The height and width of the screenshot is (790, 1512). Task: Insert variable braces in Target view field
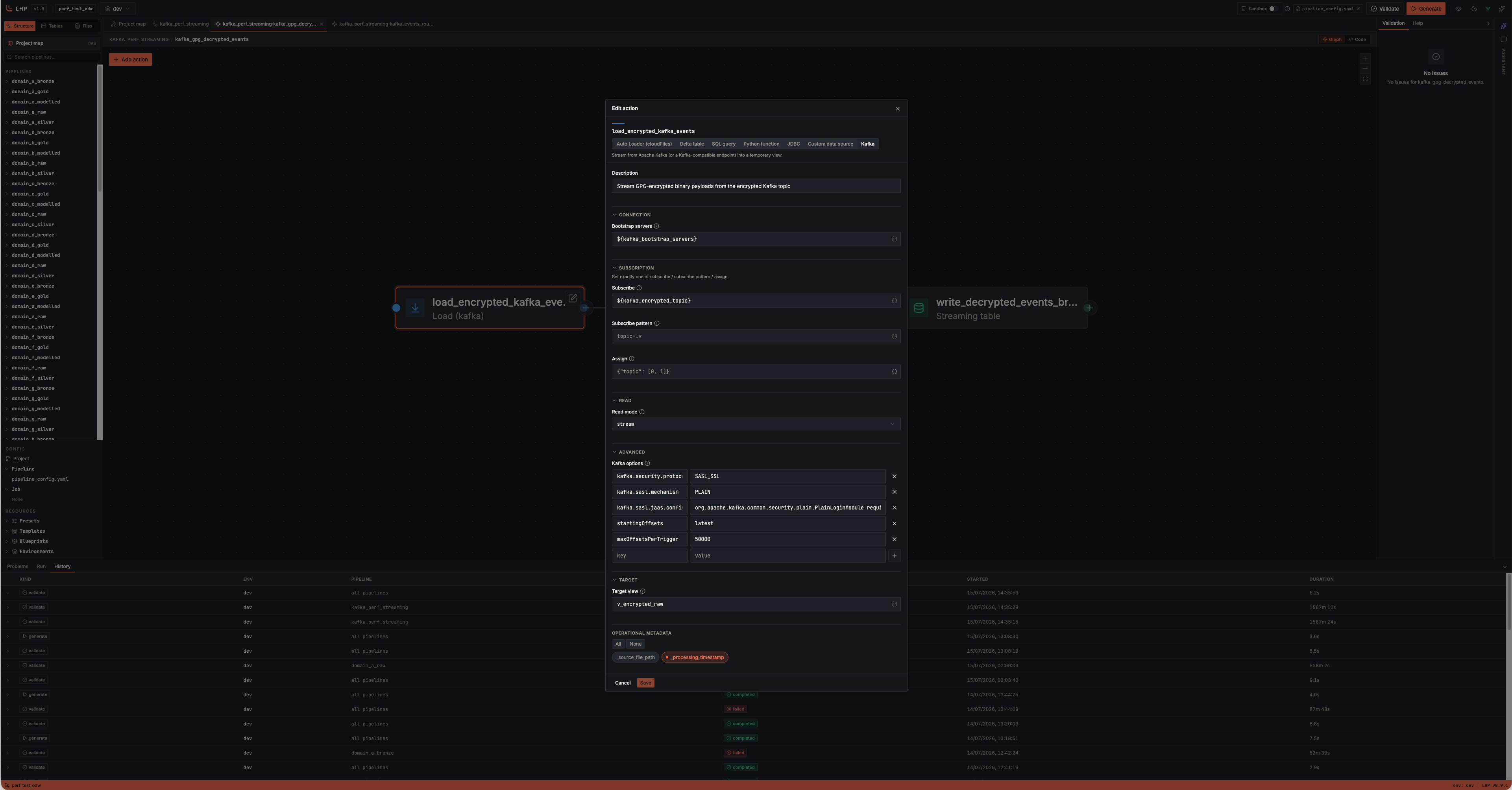[894, 604]
